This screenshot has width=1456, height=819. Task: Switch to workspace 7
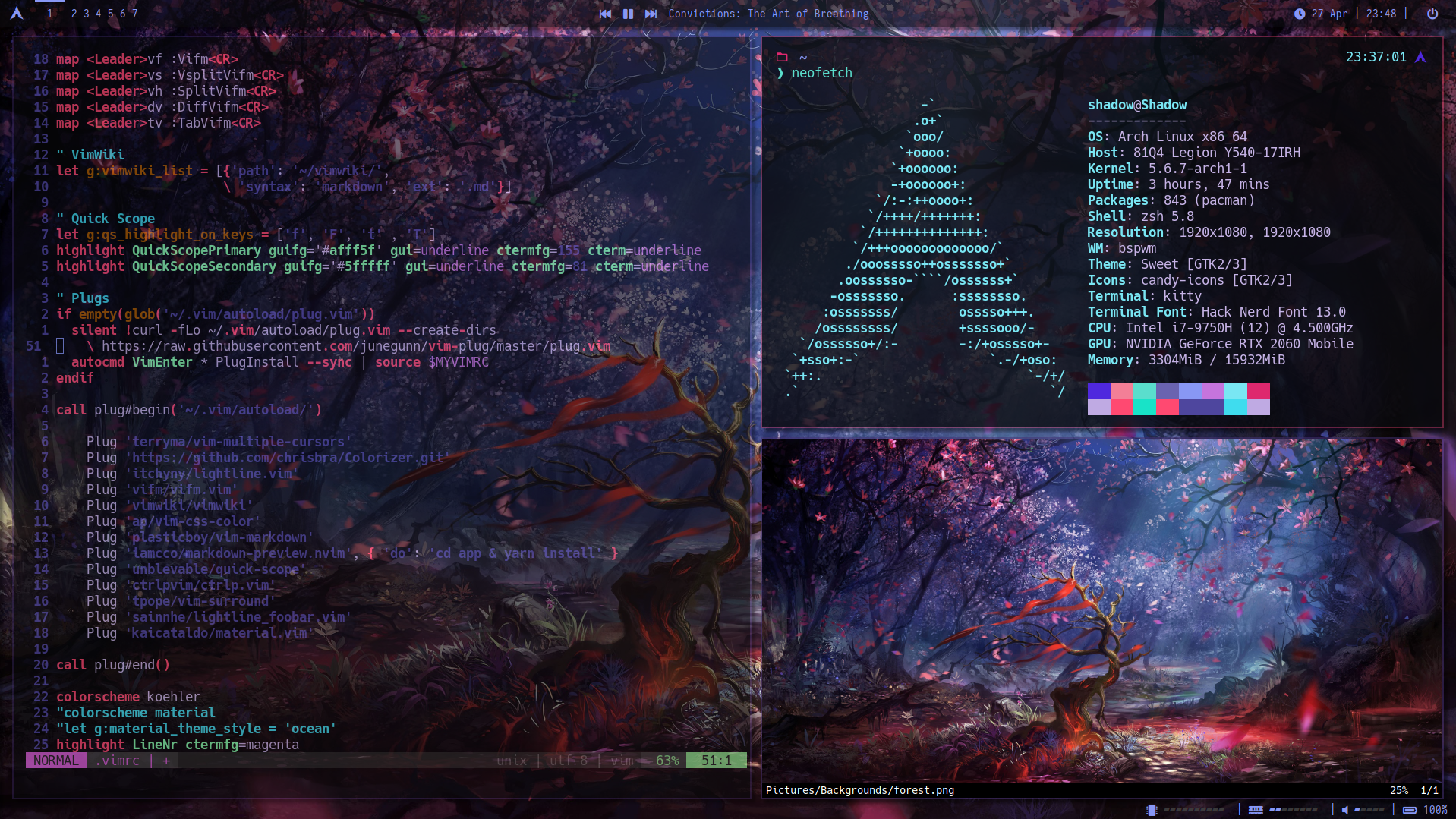tap(134, 14)
